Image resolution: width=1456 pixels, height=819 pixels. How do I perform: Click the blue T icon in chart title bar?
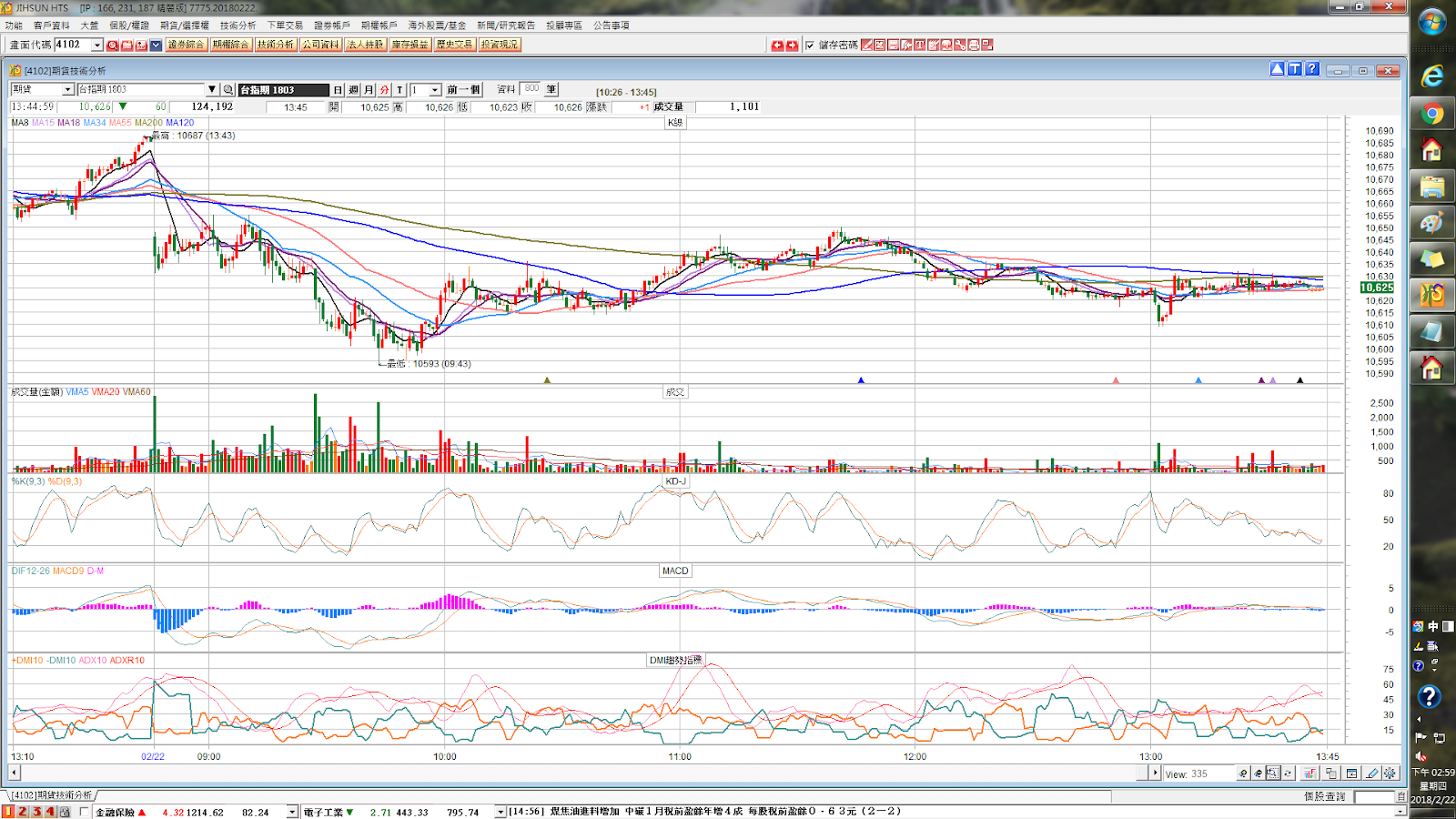1294,69
